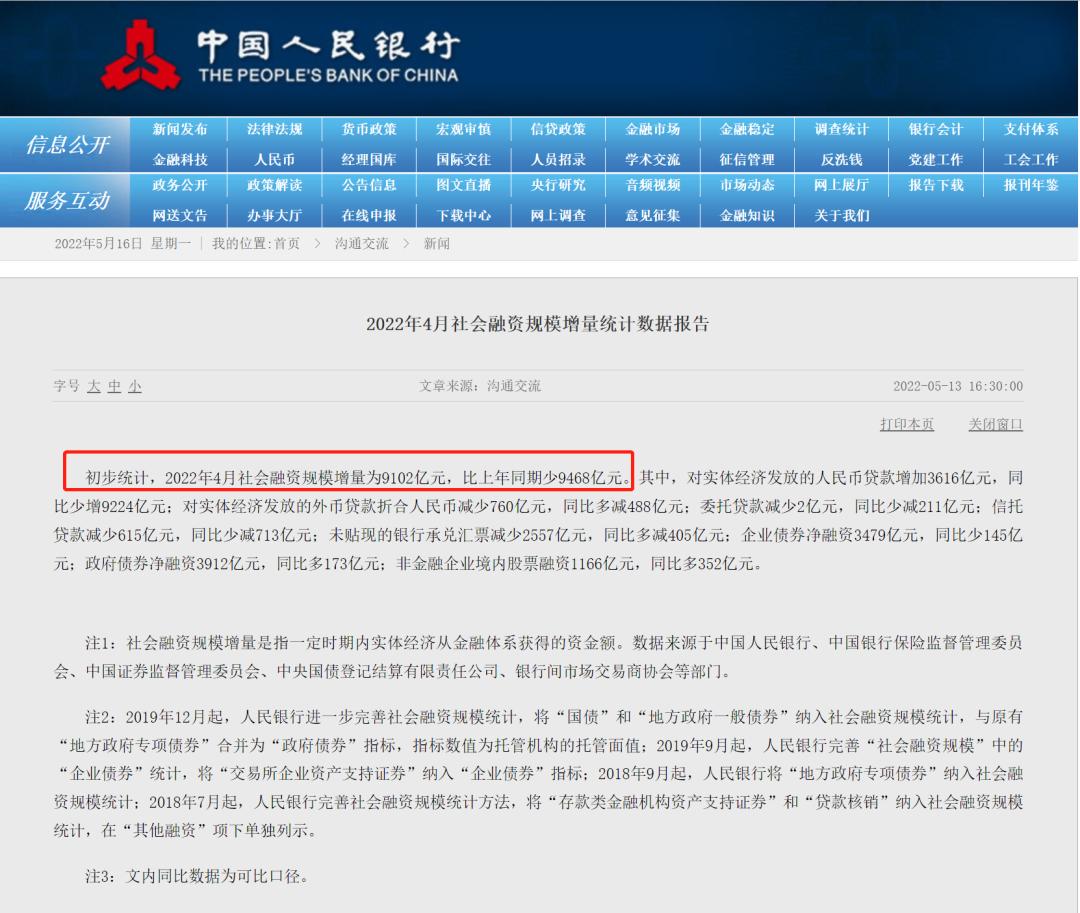The height and width of the screenshot is (913, 1080).
Task: Select 金融市场 from the navigation bar
Action: click(x=652, y=129)
